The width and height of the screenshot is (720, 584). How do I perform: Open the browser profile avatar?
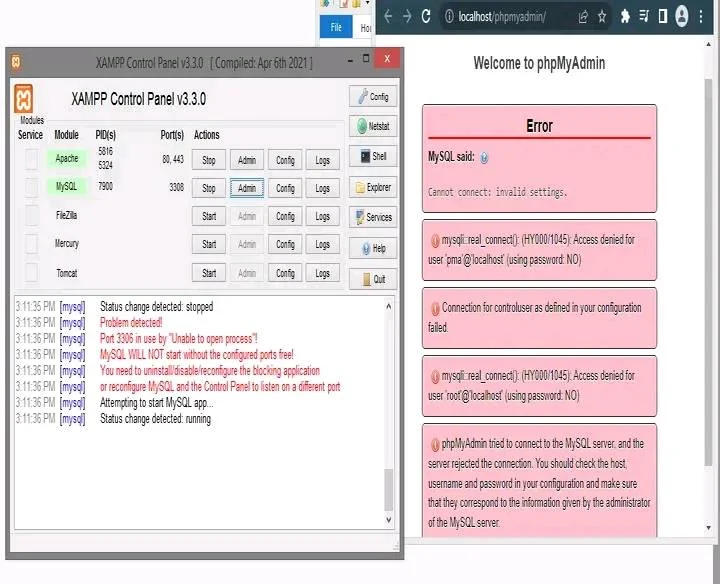click(682, 17)
